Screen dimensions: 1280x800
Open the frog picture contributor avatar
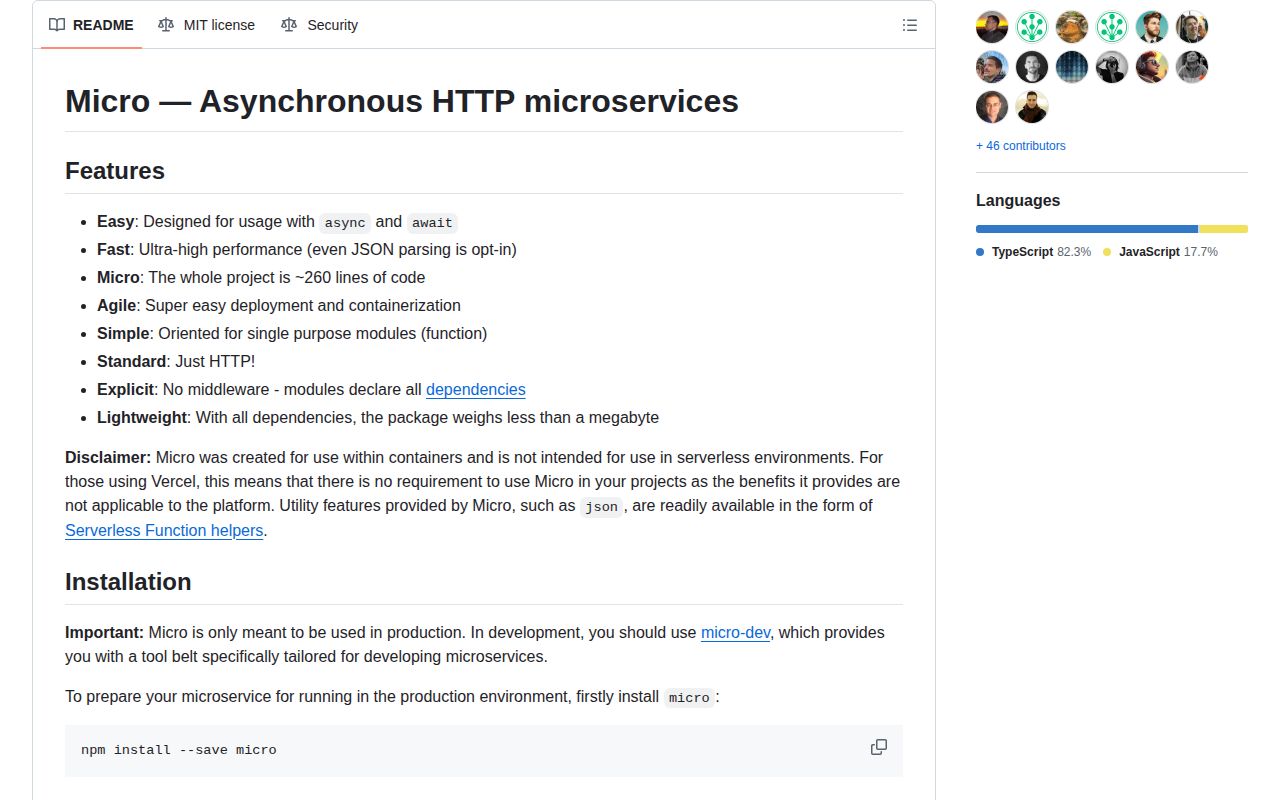(x=1072, y=27)
